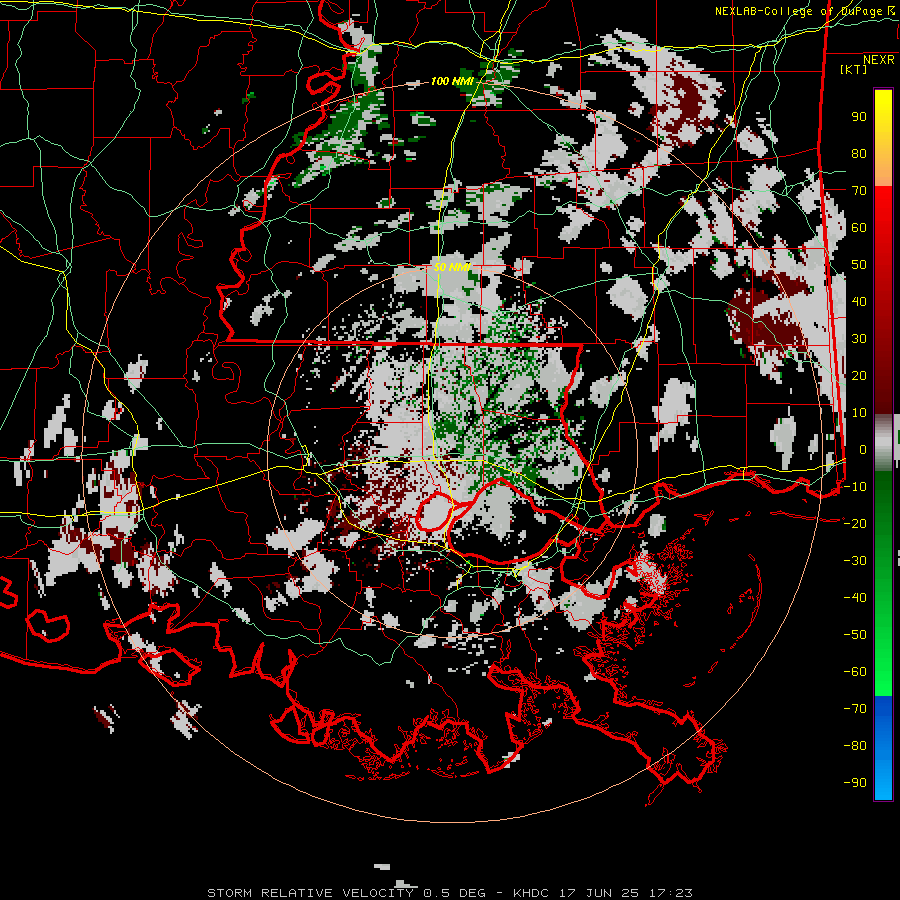900x900 pixels.
Task: Click the -50 knot scale value
Action: coord(855,634)
